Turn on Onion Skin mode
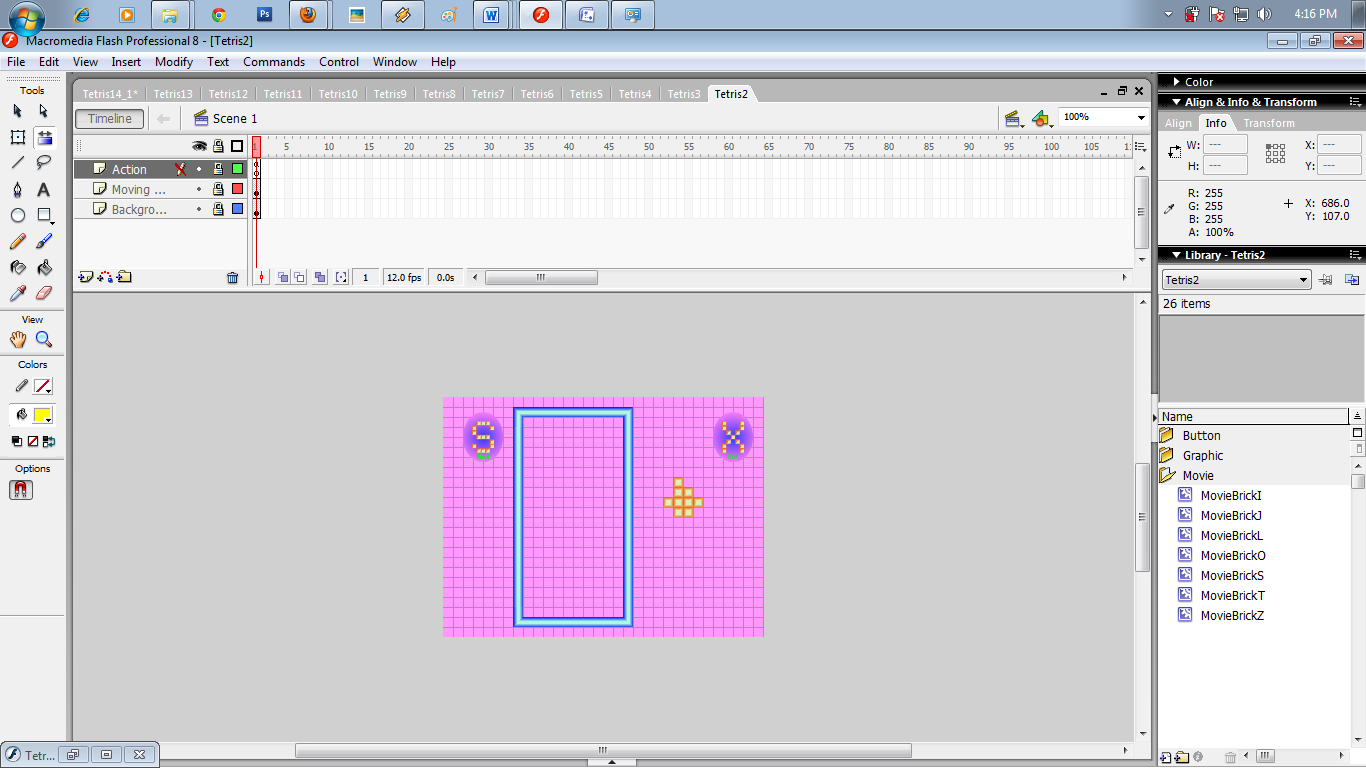Image resolution: width=1366 pixels, height=768 pixels. point(283,277)
